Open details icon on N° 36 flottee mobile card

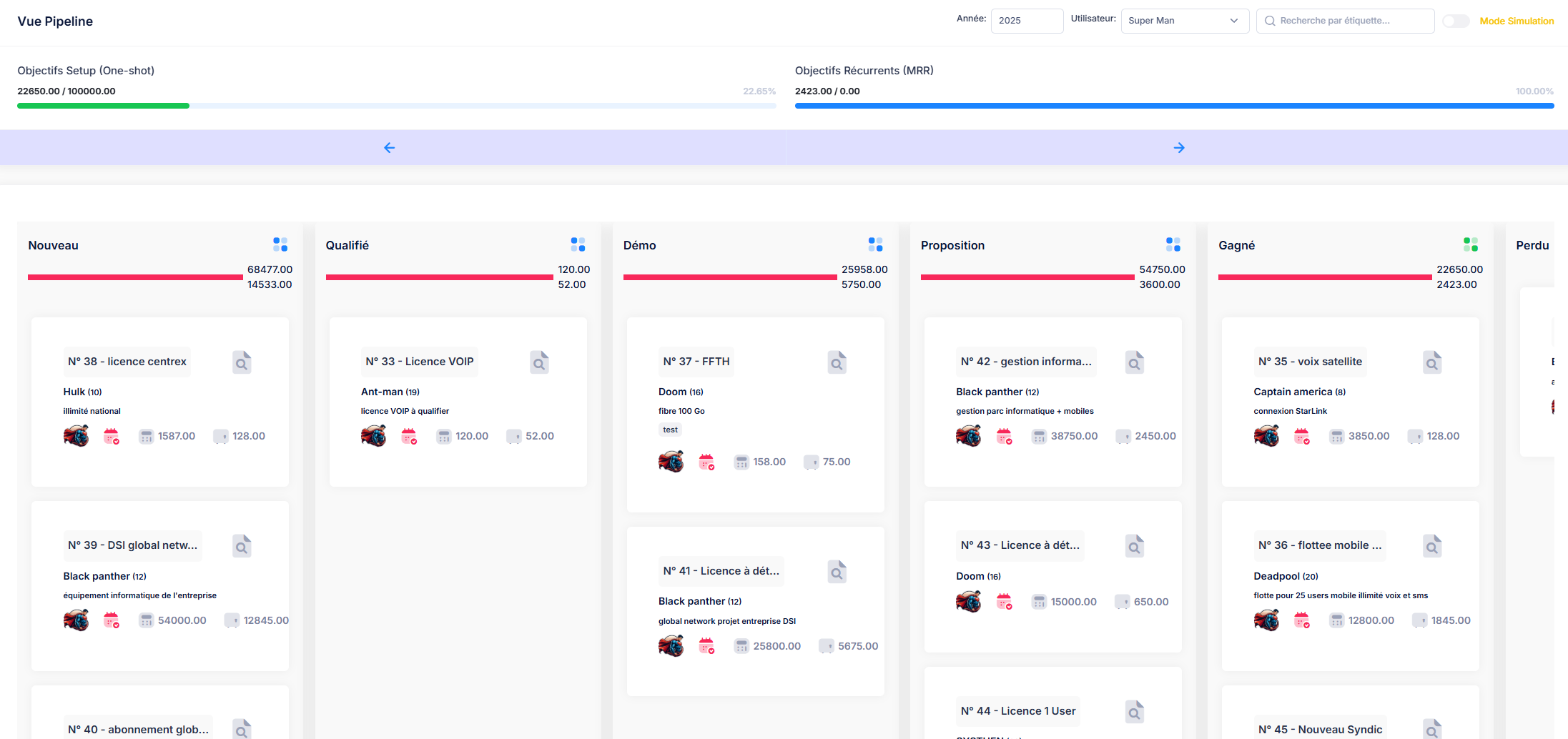[1431, 546]
